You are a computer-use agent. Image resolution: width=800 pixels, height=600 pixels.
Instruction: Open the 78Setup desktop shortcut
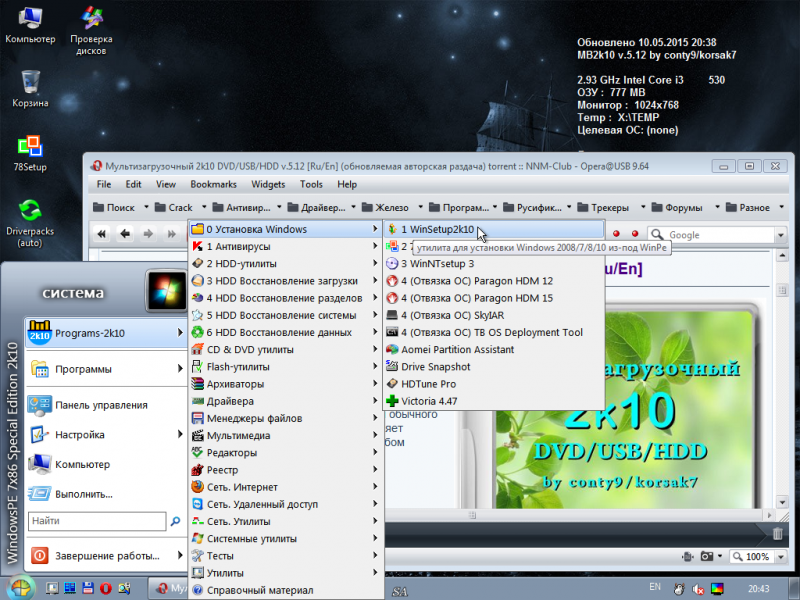(x=30, y=153)
